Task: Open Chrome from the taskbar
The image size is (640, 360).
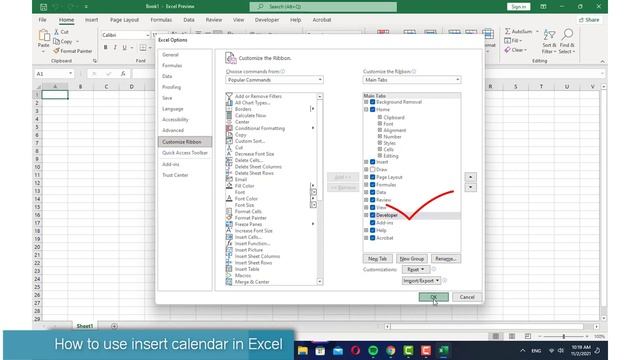Action: [x=391, y=351]
